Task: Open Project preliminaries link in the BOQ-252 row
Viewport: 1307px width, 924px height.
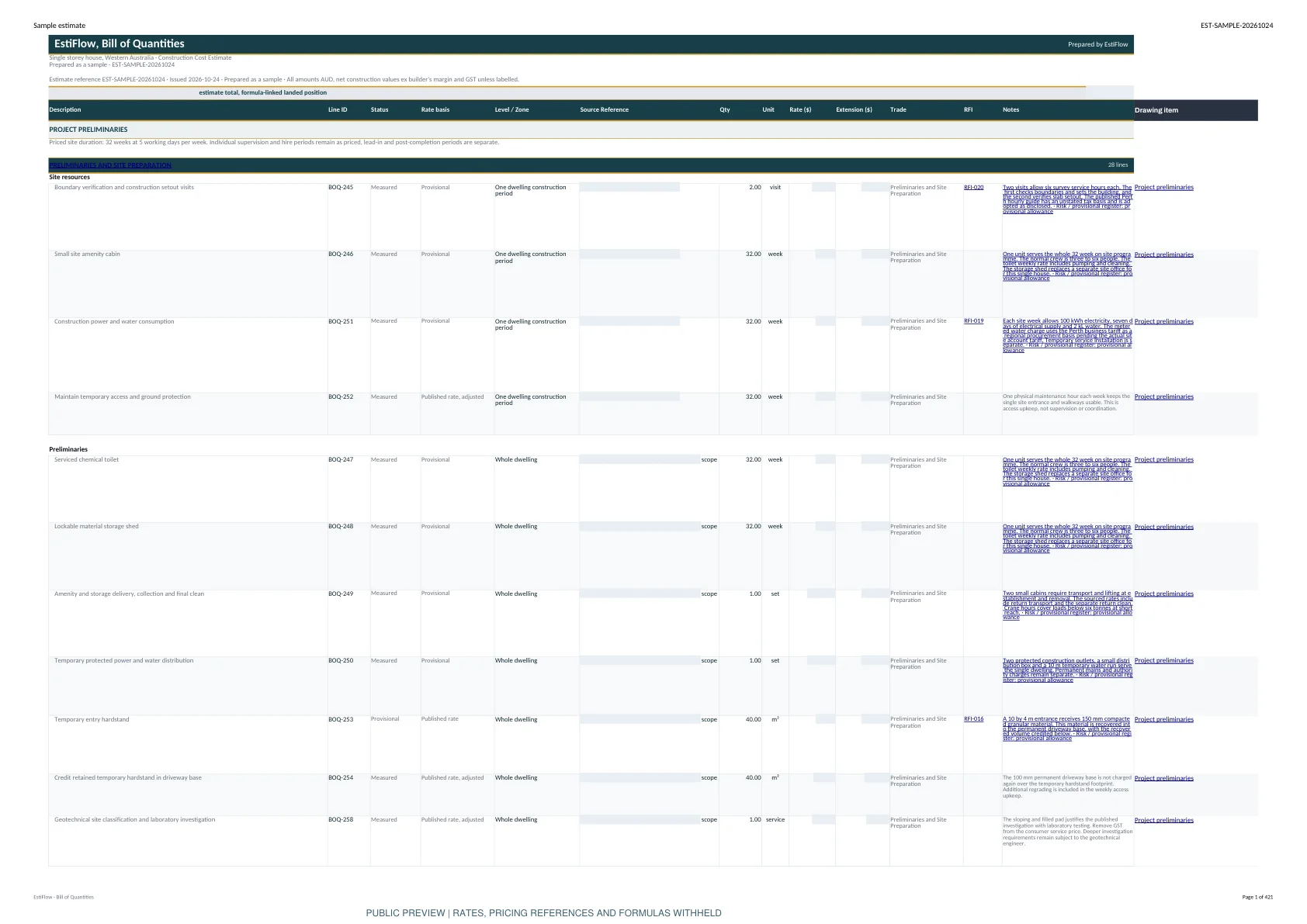Action: point(1163,396)
